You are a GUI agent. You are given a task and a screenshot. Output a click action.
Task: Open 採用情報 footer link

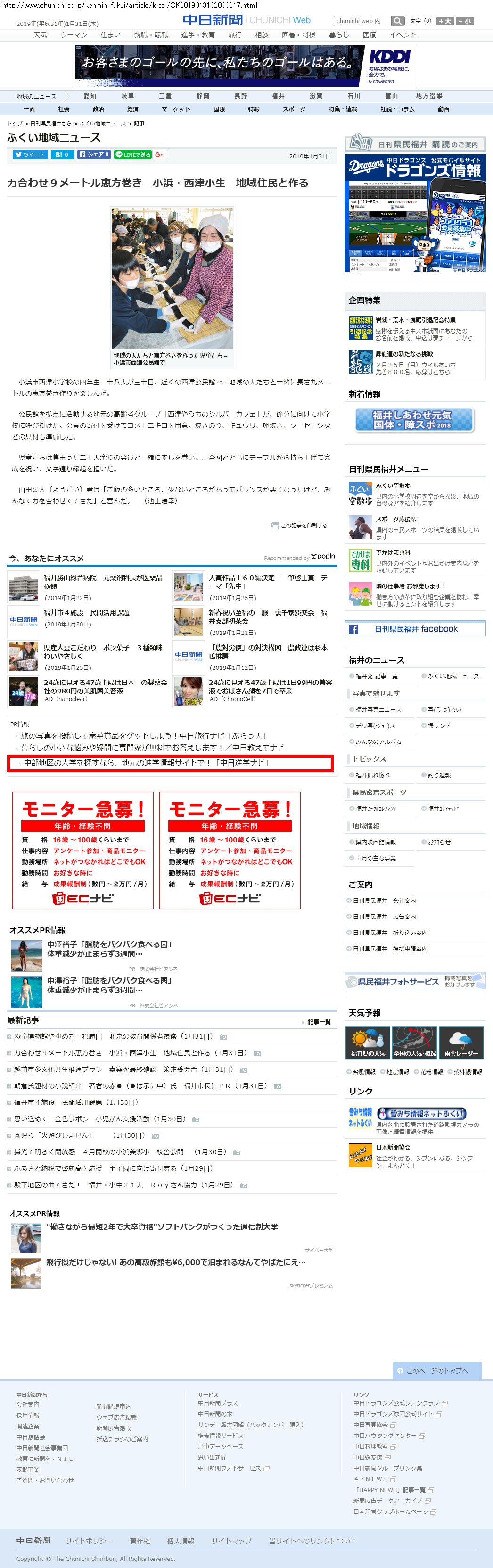coord(28,1415)
